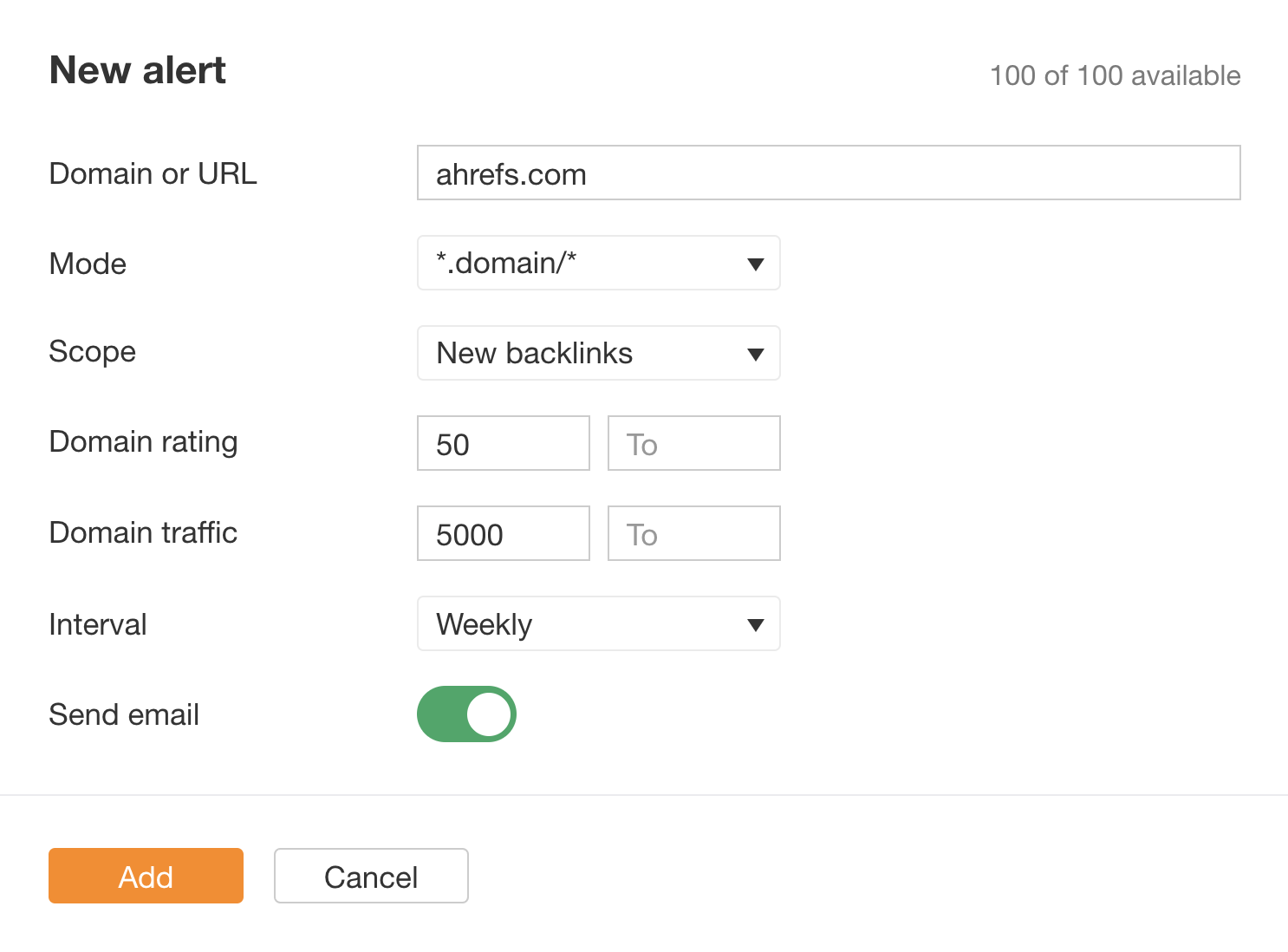Image resolution: width=1288 pixels, height=952 pixels.
Task: Click the New backlinks scope value text
Action: (534, 353)
